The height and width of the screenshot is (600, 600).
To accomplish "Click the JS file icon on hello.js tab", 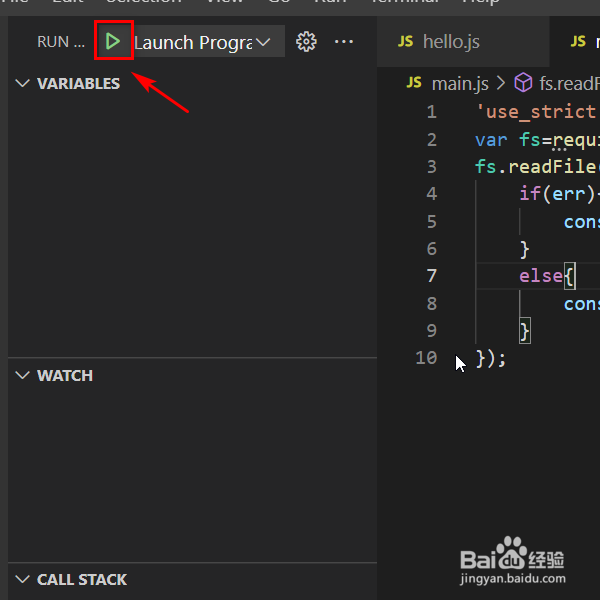I will (x=406, y=41).
